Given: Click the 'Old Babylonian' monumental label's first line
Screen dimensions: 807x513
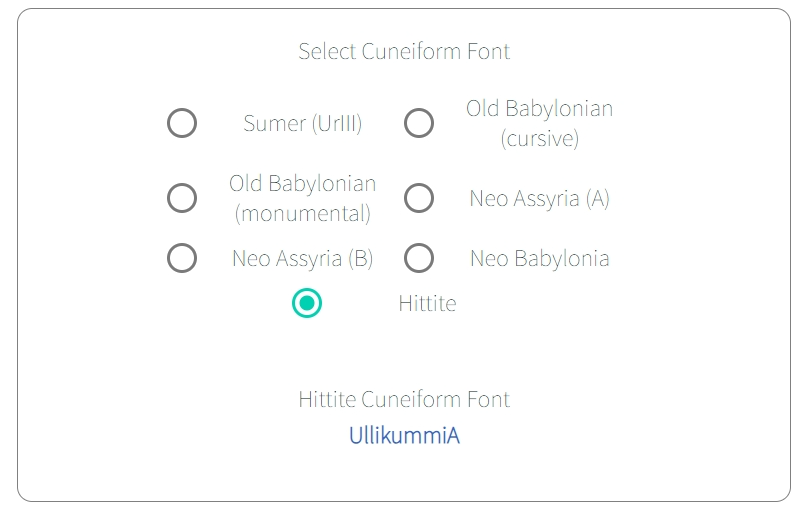Looking at the screenshot, I should point(302,183).
